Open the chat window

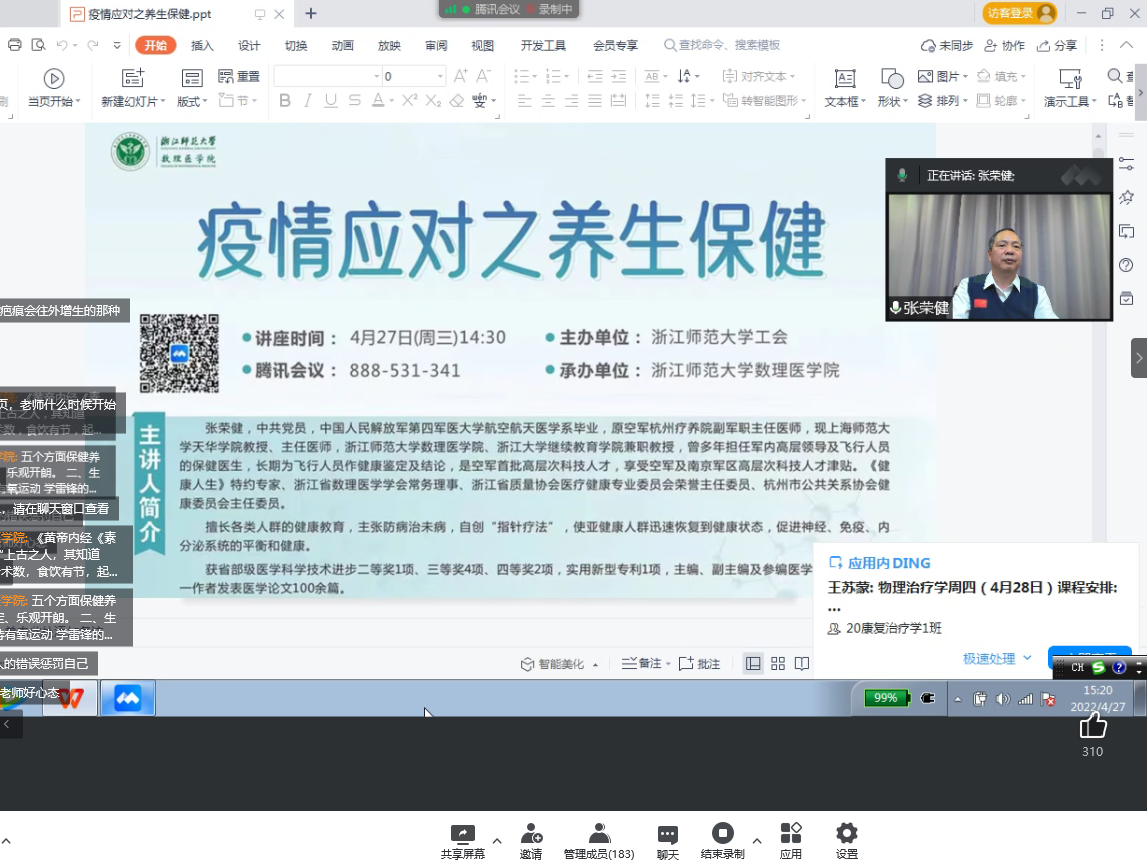tap(667, 834)
